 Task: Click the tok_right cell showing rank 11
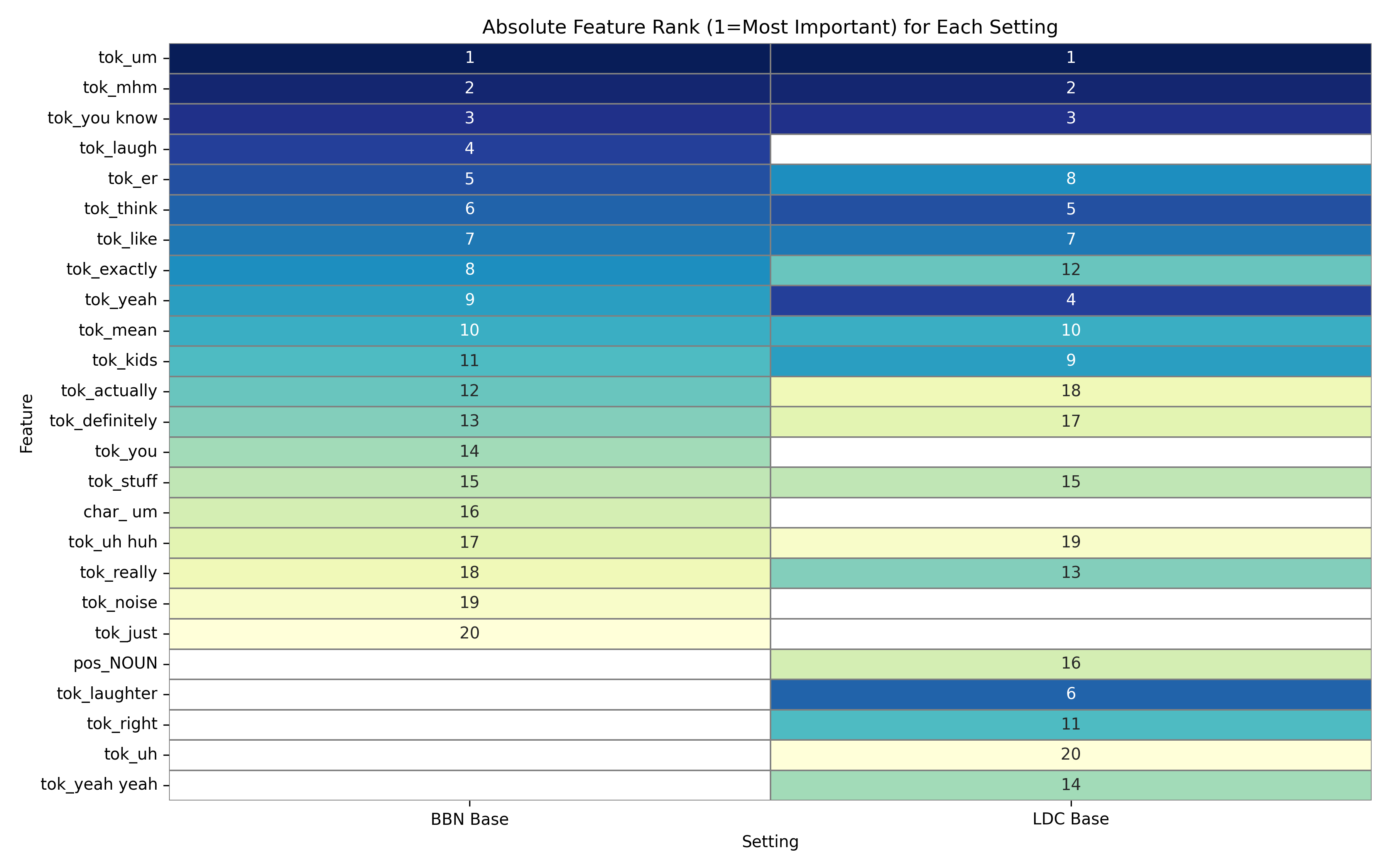(x=1070, y=724)
